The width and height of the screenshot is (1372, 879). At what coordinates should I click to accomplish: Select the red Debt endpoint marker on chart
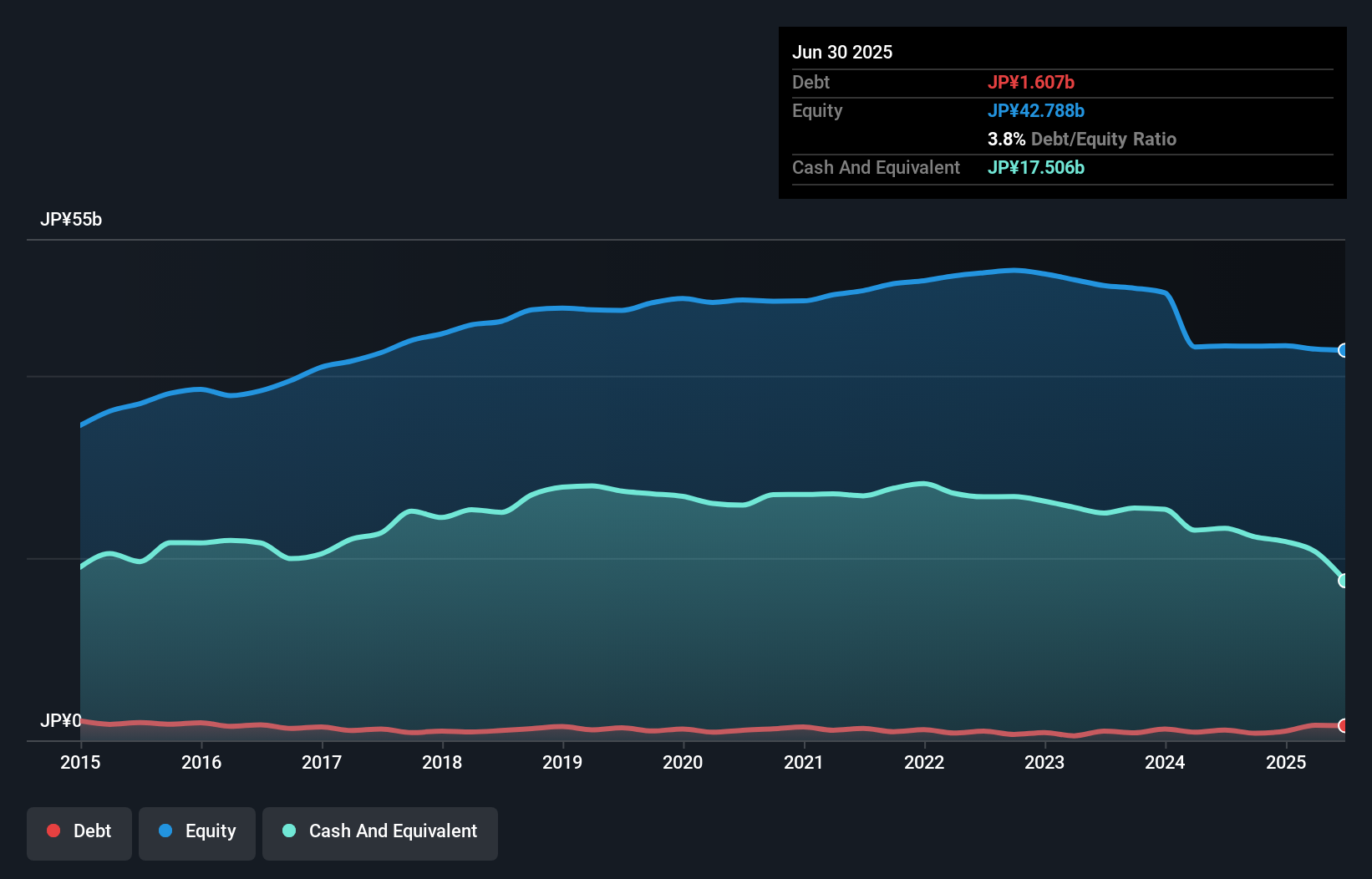1344,727
